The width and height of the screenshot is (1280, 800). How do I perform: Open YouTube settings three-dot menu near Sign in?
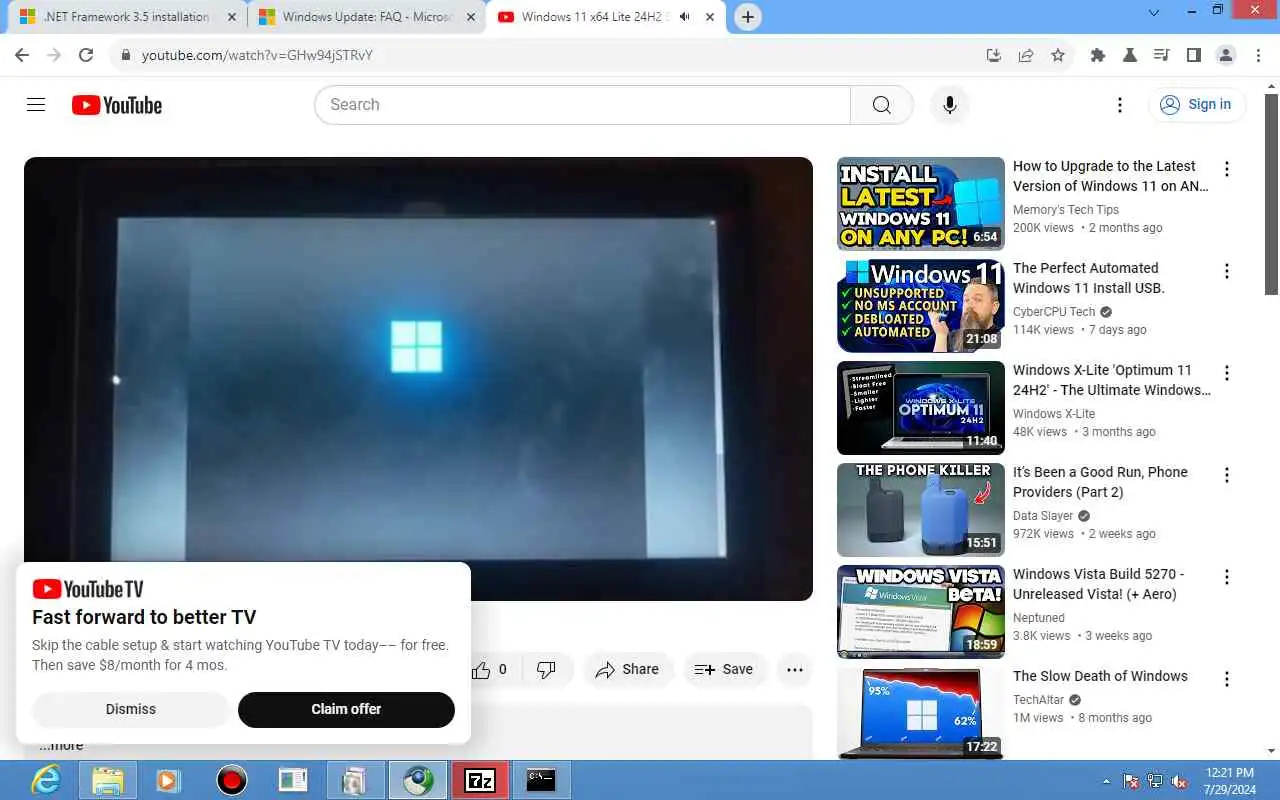1120,105
